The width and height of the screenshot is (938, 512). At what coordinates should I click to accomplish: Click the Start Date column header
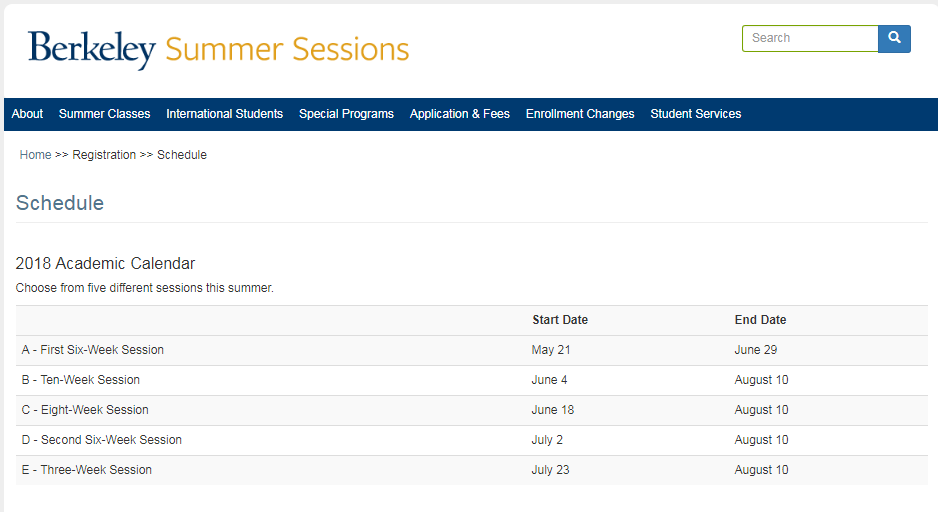(x=560, y=320)
